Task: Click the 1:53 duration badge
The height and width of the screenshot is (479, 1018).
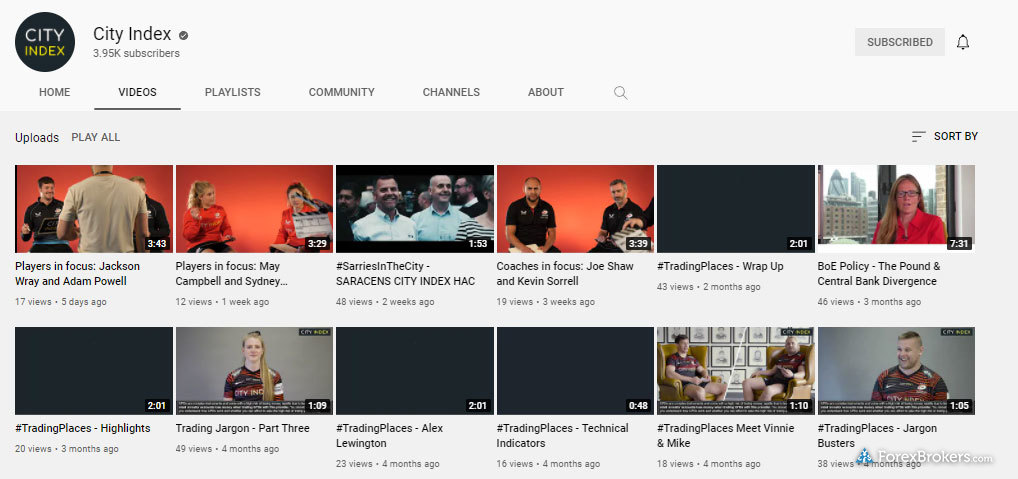Action: point(478,244)
